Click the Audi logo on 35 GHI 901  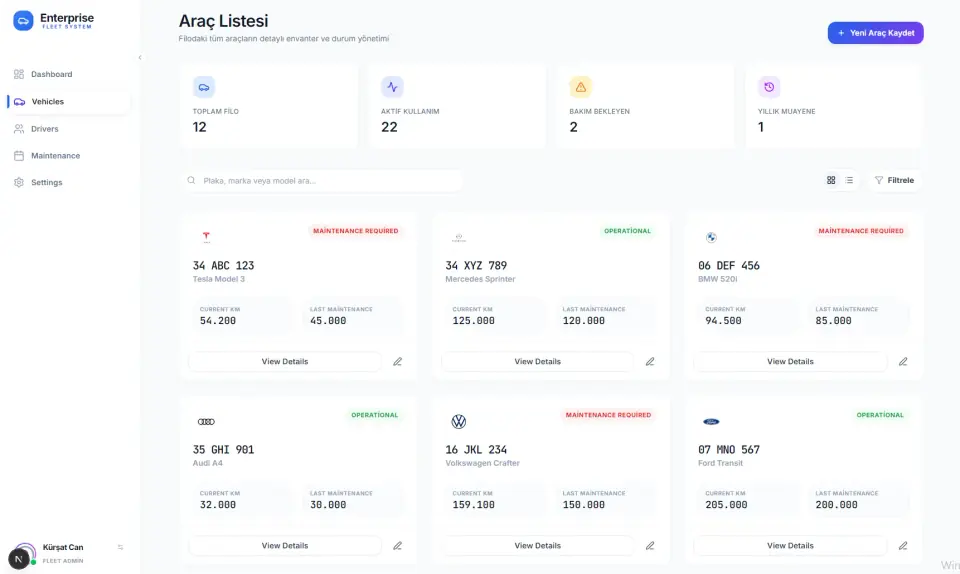[206, 422]
